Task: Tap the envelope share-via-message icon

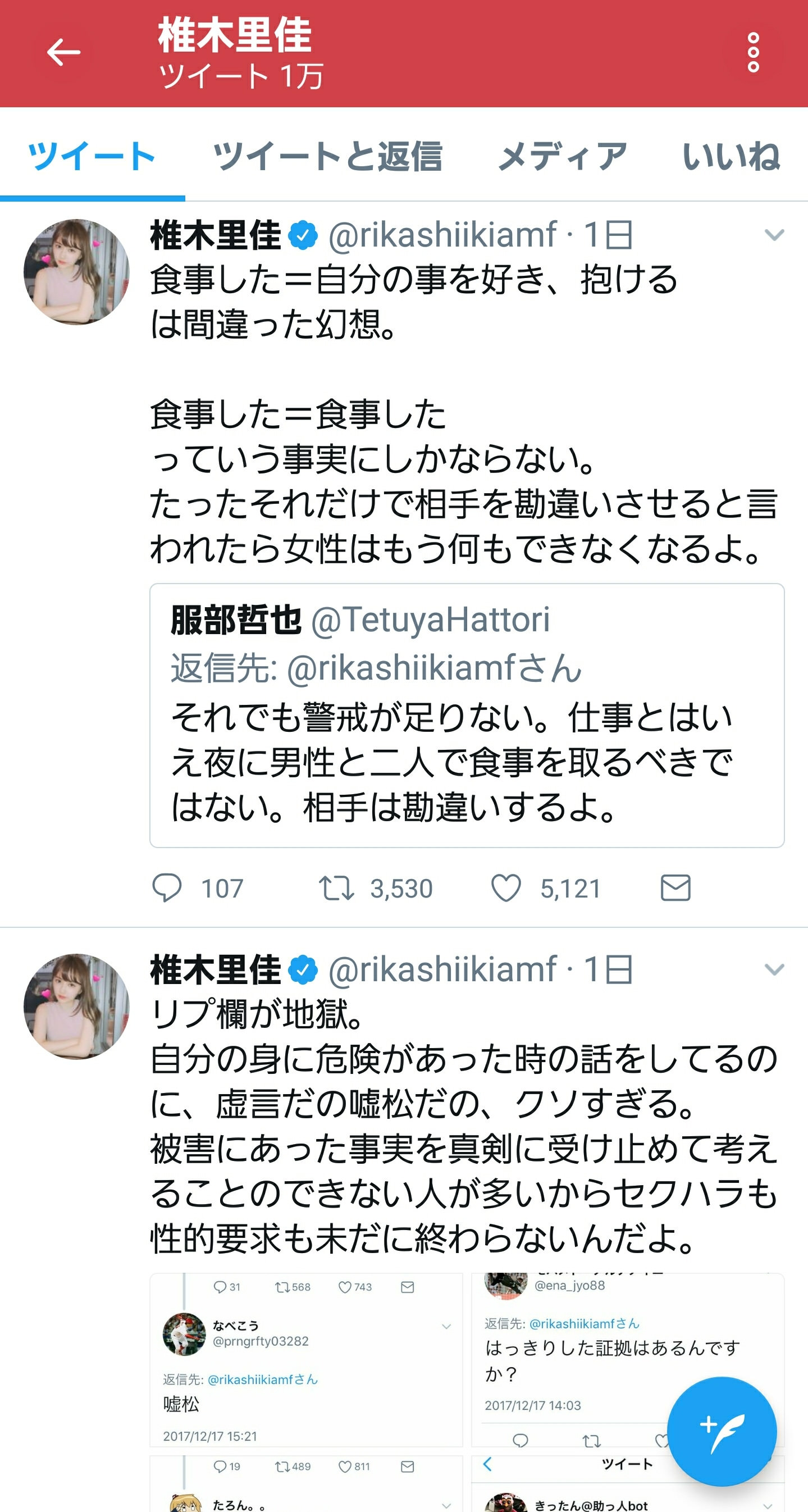Action: pos(675,887)
